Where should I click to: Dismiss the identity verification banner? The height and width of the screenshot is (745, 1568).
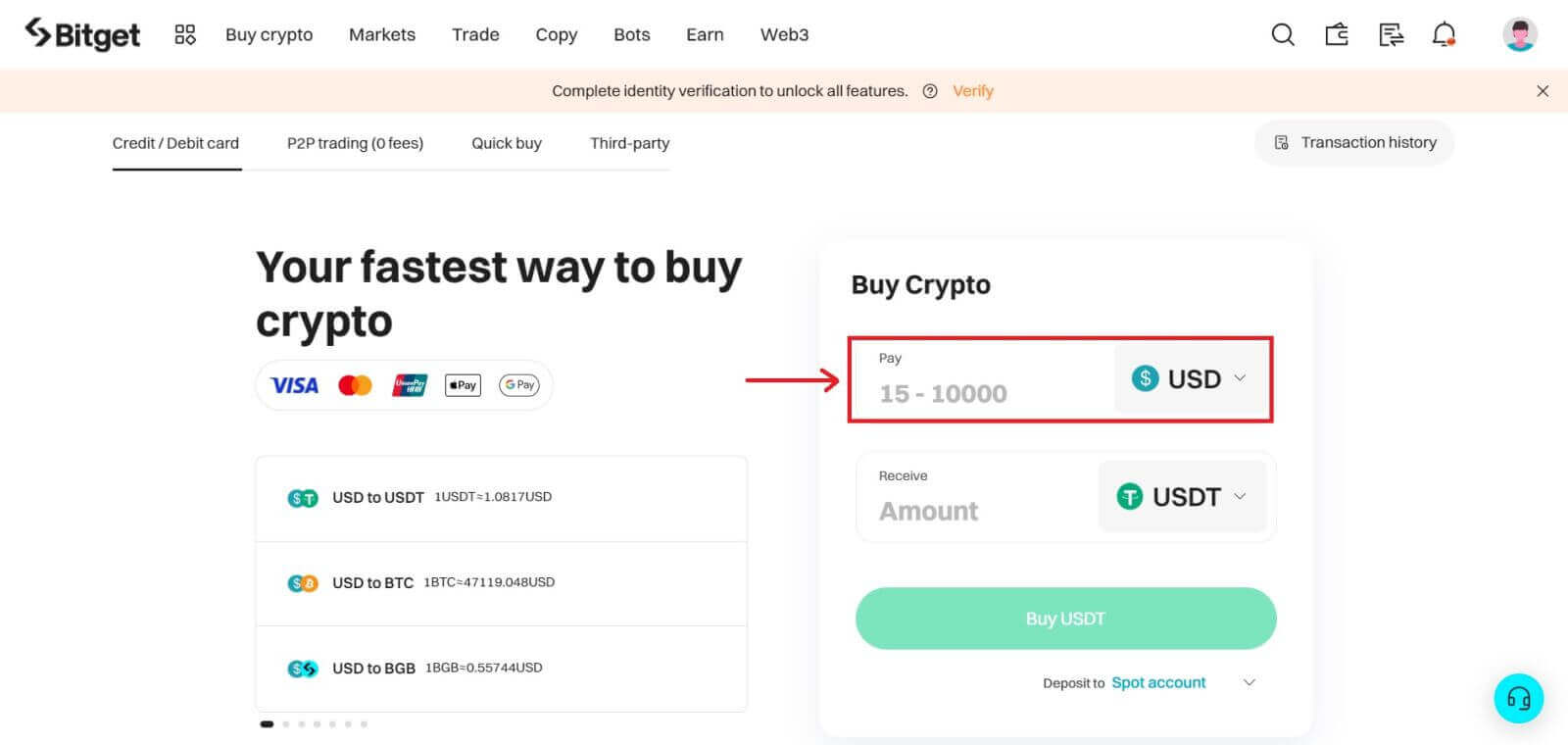tap(1543, 91)
